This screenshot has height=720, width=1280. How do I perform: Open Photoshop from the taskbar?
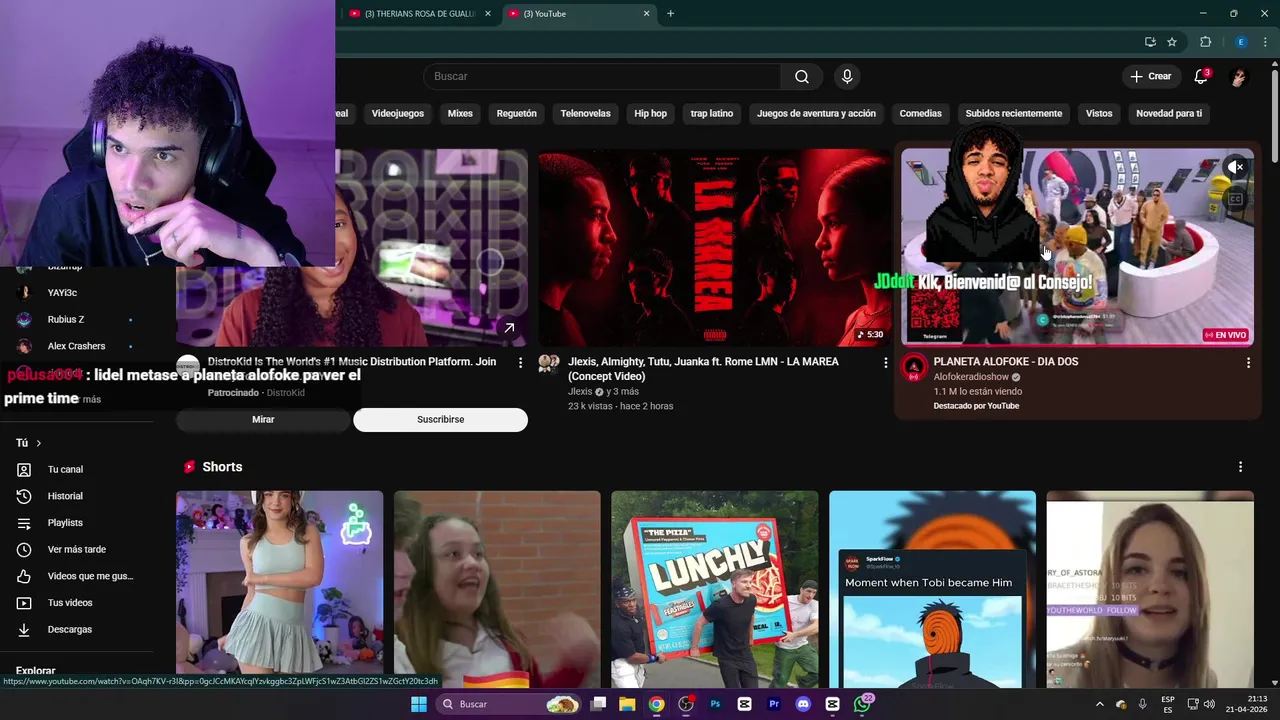tap(715, 704)
